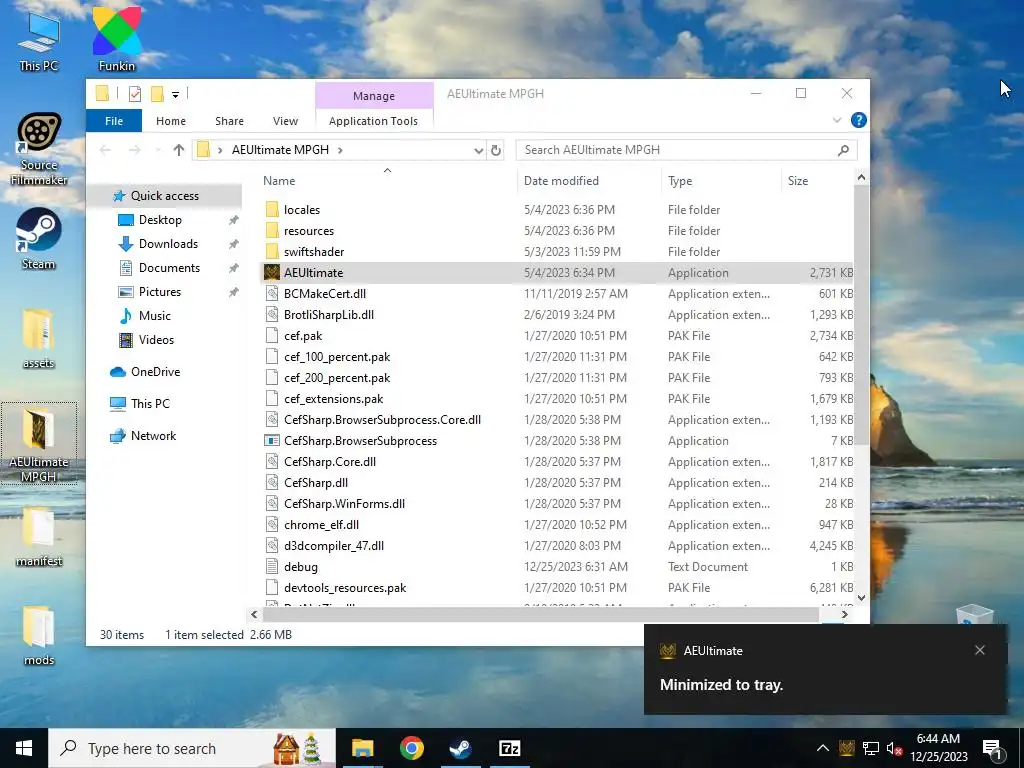Select the manifest file on desktop
Image resolution: width=1024 pixels, height=768 pixels.
39,536
